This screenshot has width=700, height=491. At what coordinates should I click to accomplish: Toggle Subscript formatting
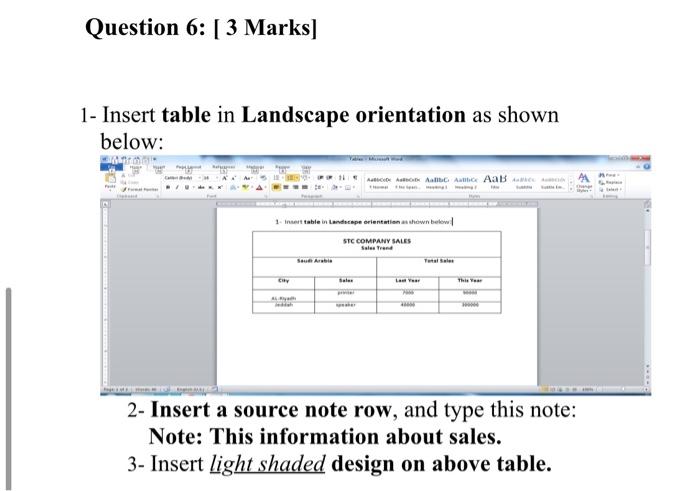[210, 187]
